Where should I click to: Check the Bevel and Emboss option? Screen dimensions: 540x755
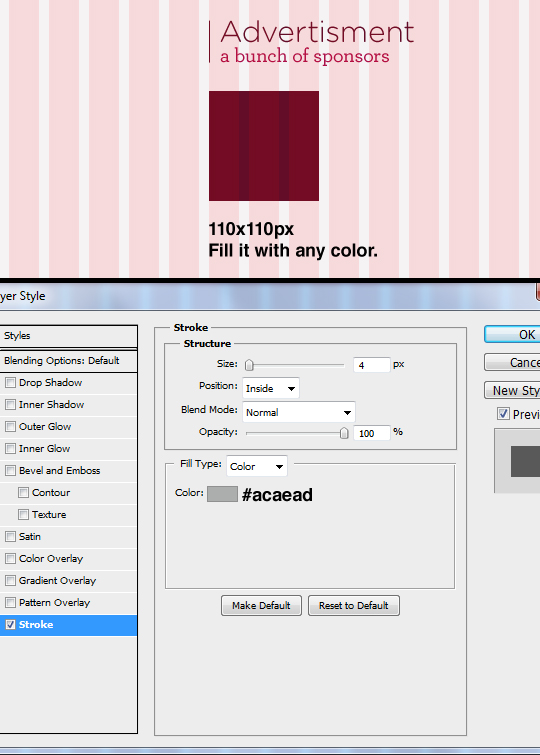(10, 471)
